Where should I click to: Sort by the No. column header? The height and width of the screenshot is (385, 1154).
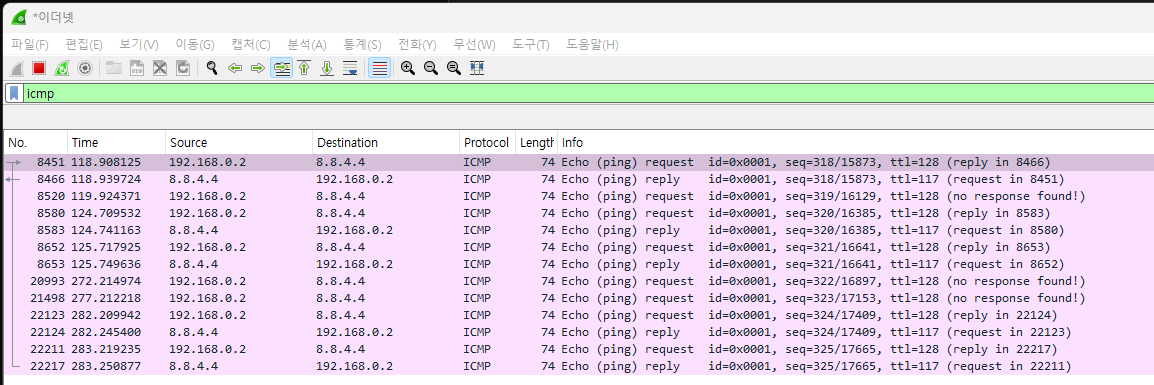click(35, 143)
